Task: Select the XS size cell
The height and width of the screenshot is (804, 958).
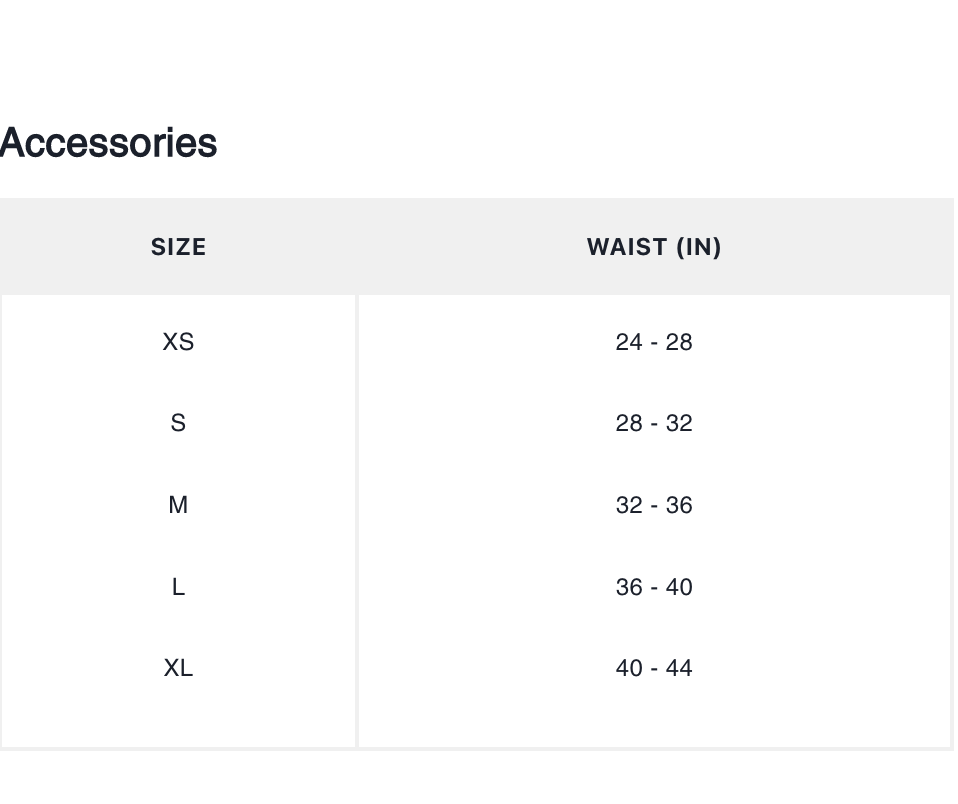Action: click(178, 342)
